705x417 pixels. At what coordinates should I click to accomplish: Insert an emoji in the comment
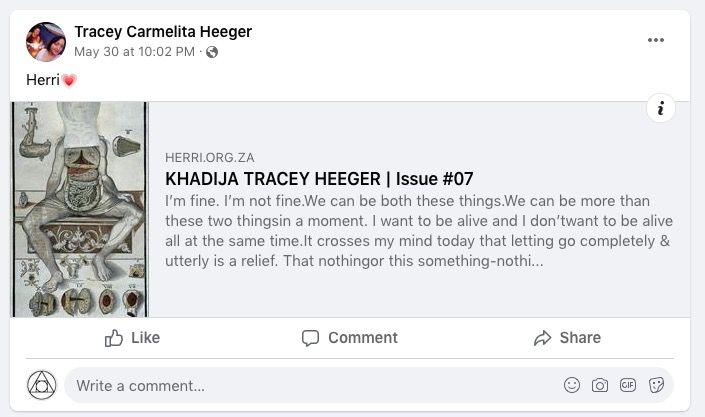[572, 385]
